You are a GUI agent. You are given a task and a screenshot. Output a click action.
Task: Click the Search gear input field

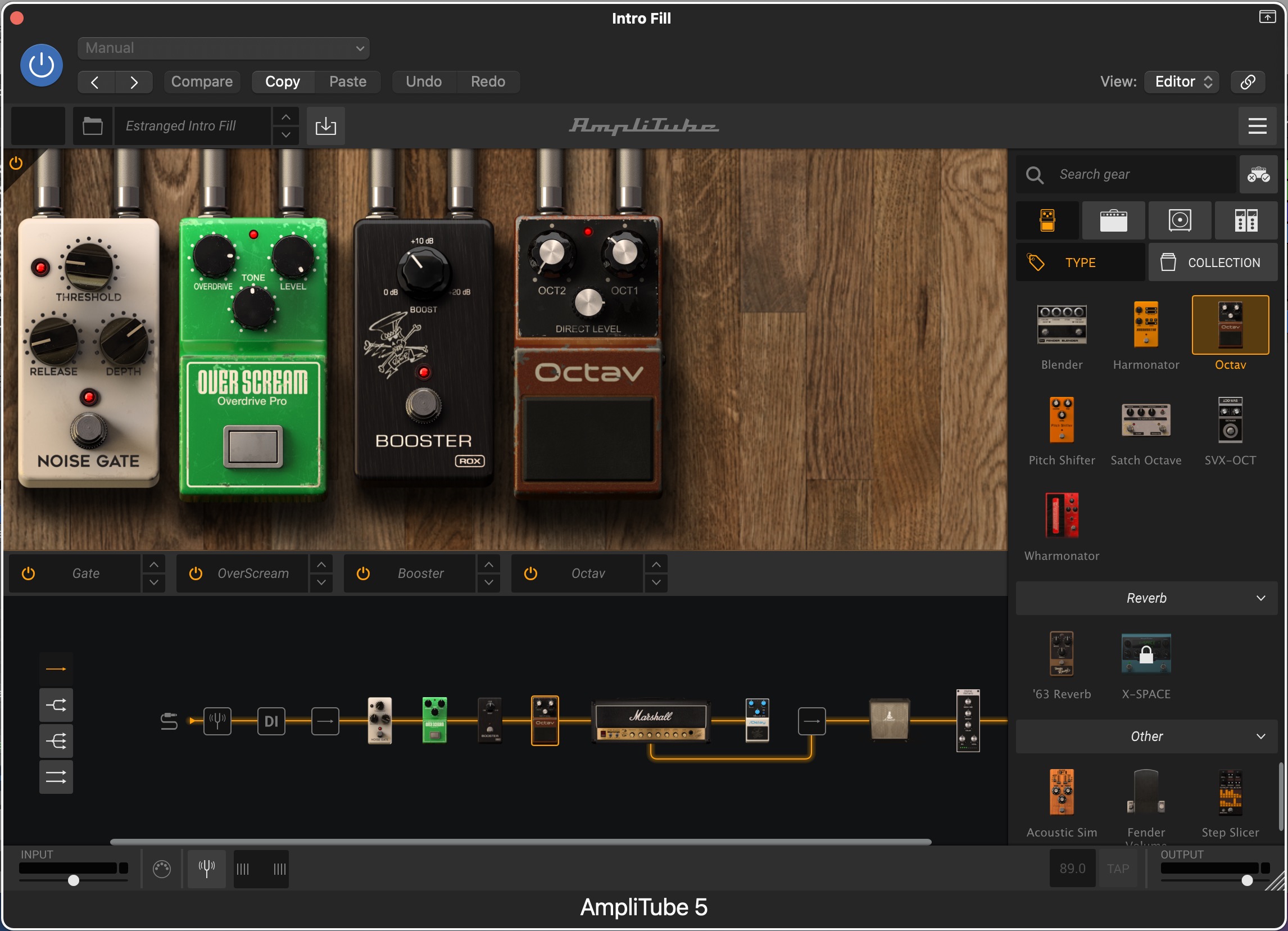[x=1126, y=174]
